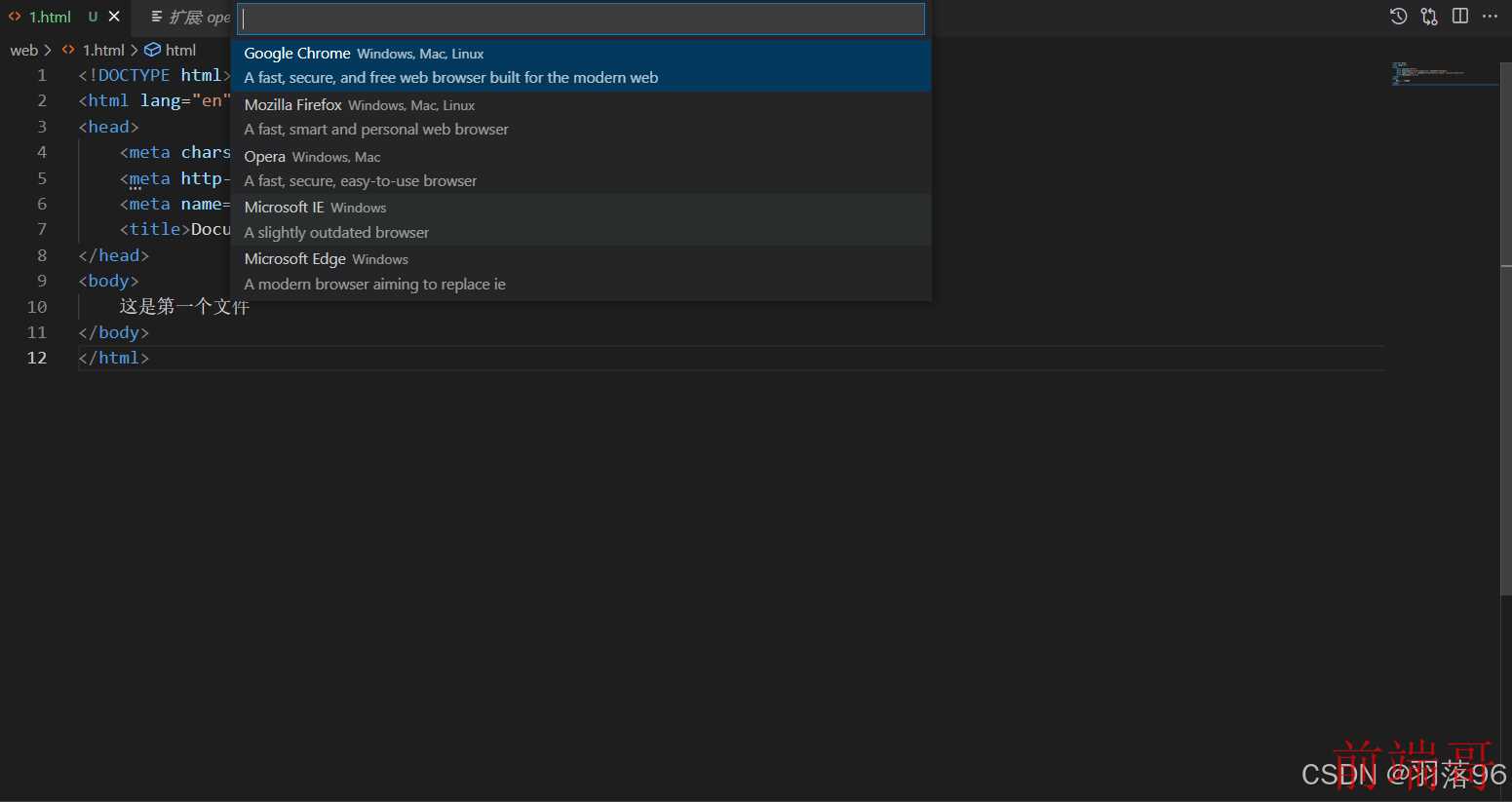Click the 1.html tab file icon
Screen dimensions: 1512x802
coord(15,17)
